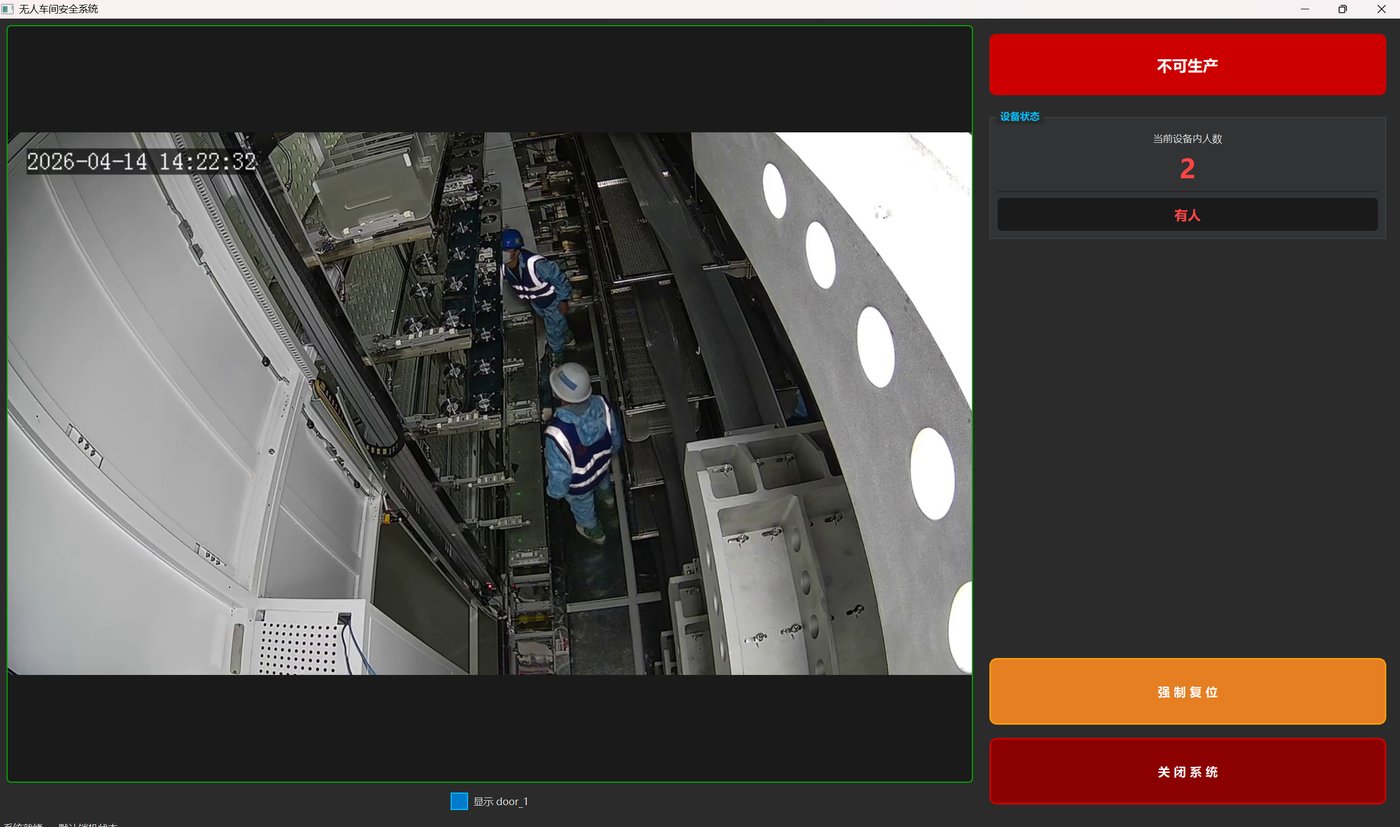This screenshot has height=827, width=1400.
Task: Click the red 不可生产 status banner
Action: click(1187, 65)
